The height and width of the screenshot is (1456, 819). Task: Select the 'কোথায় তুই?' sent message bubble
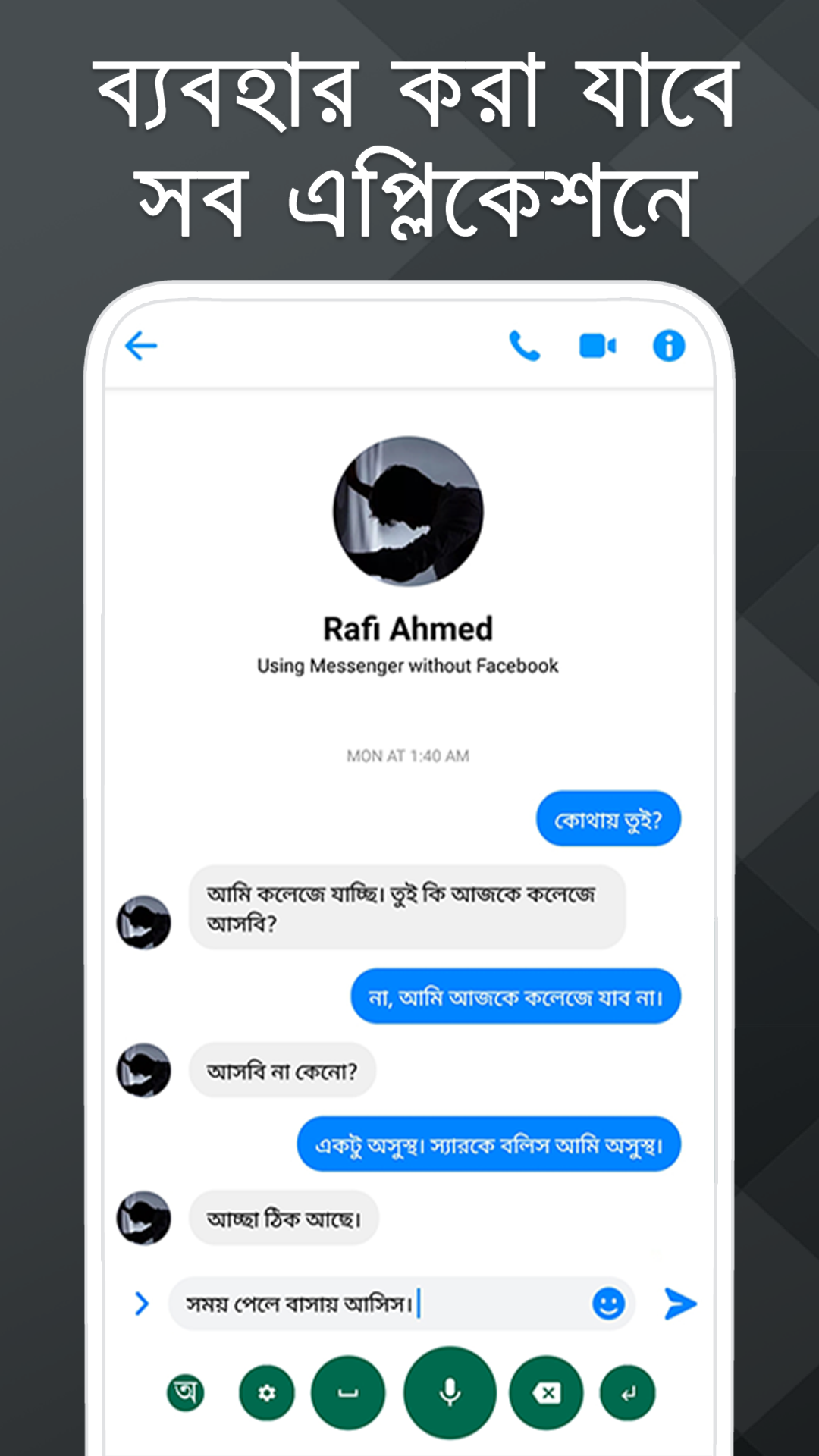click(x=608, y=819)
